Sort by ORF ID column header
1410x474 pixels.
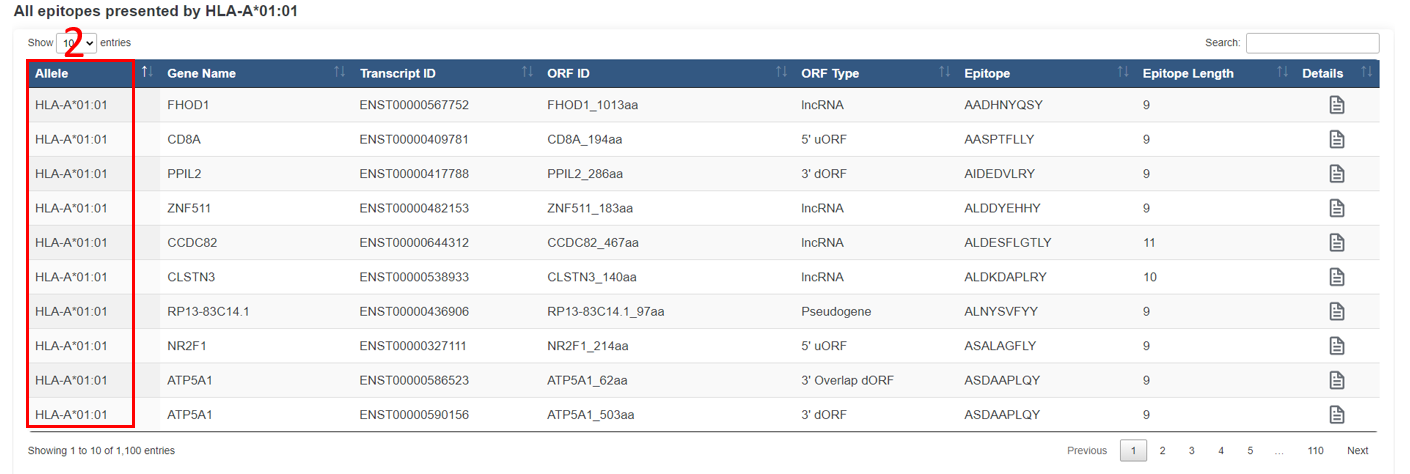569,73
